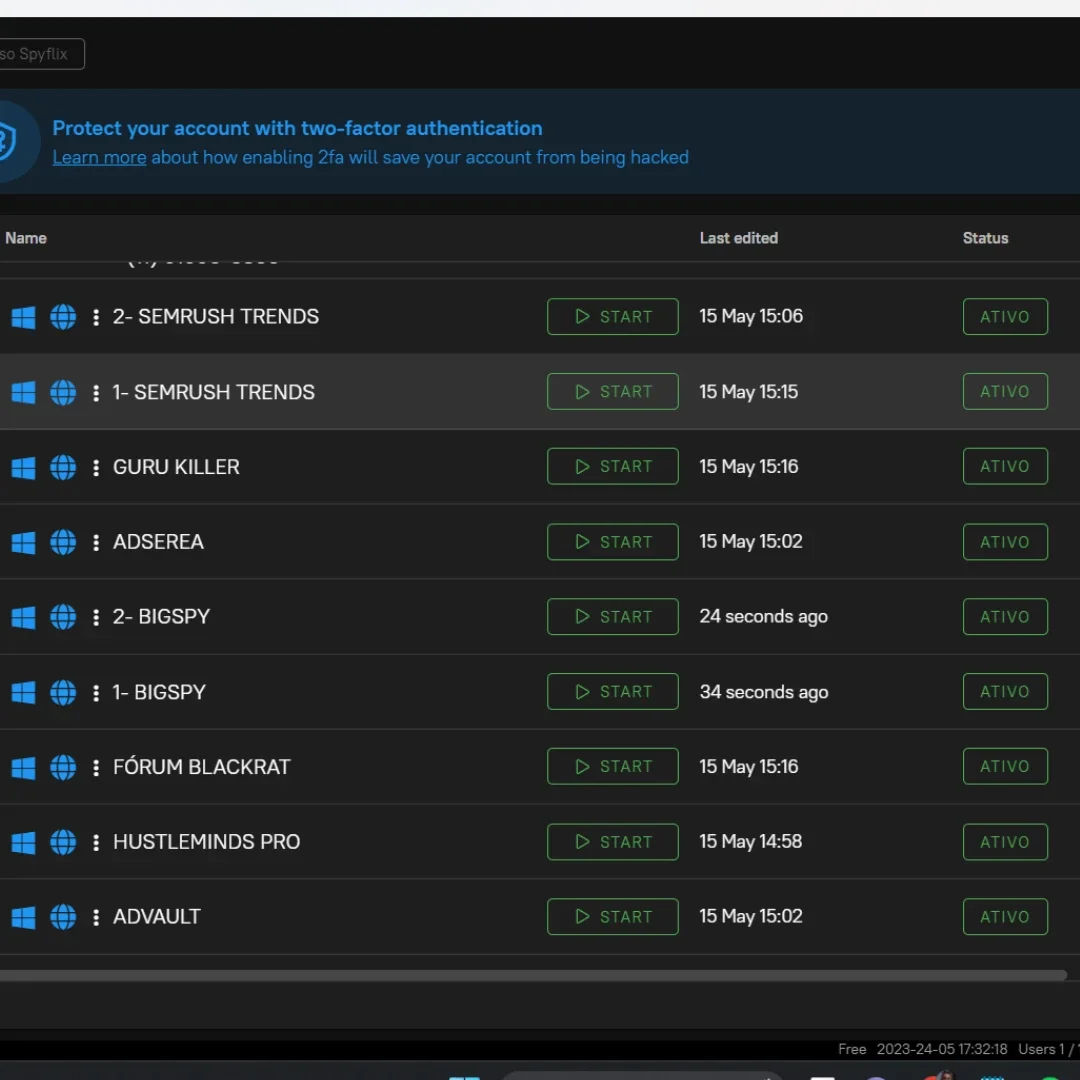
Task: Start the ADVAULT profile
Action: point(612,917)
